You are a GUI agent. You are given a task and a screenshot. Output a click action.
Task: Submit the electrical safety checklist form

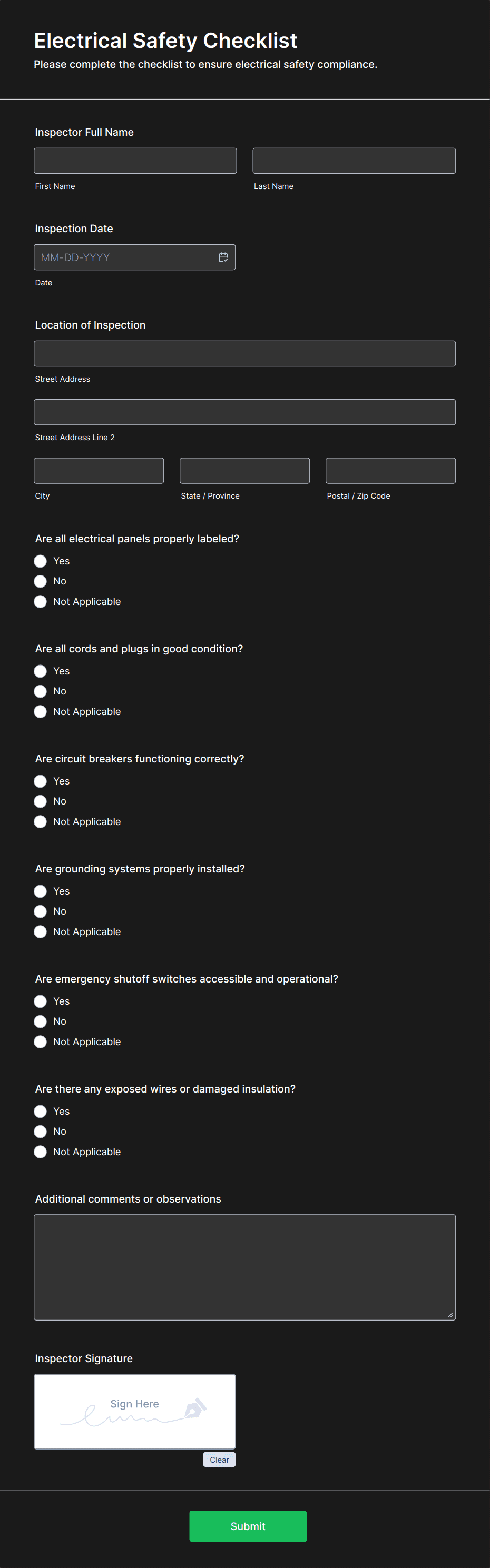(248, 1526)
